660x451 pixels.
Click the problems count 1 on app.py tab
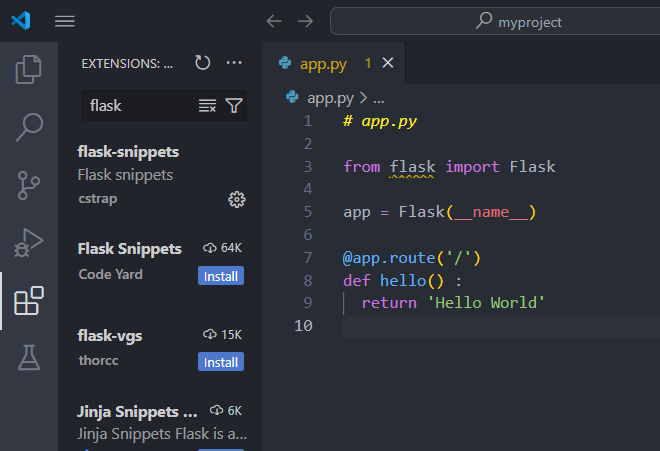pyautogui.click(x=368, y=63)
